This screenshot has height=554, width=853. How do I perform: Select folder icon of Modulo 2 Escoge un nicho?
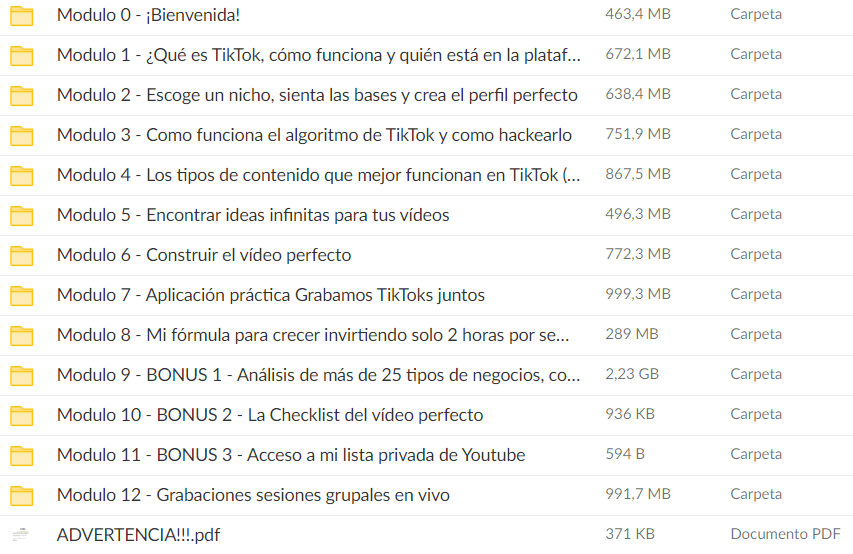[x=22, y=96]
